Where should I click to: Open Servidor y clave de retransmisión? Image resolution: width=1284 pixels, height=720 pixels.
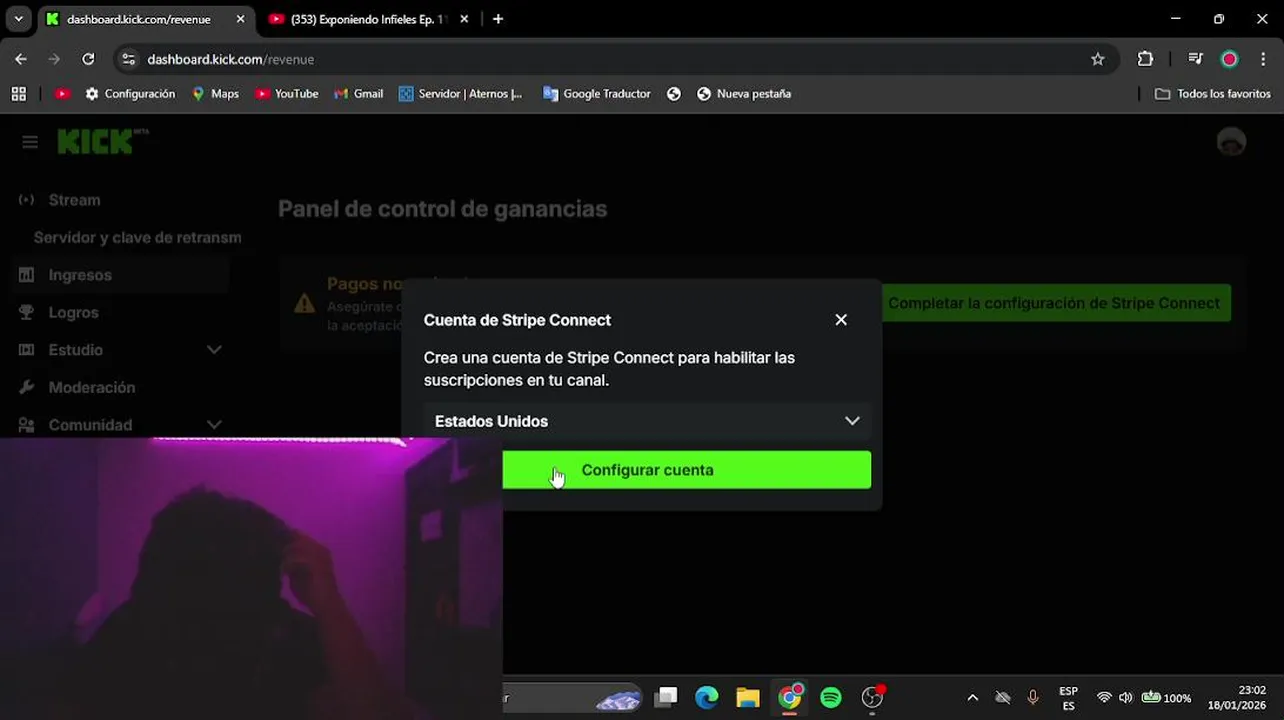click(x=137, y=237)
